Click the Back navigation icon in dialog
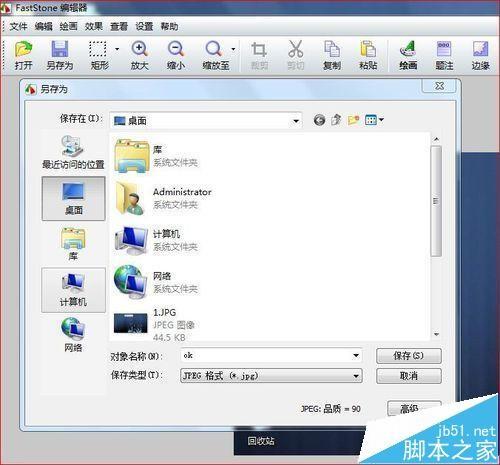500x465 pixels. [319, 120]
